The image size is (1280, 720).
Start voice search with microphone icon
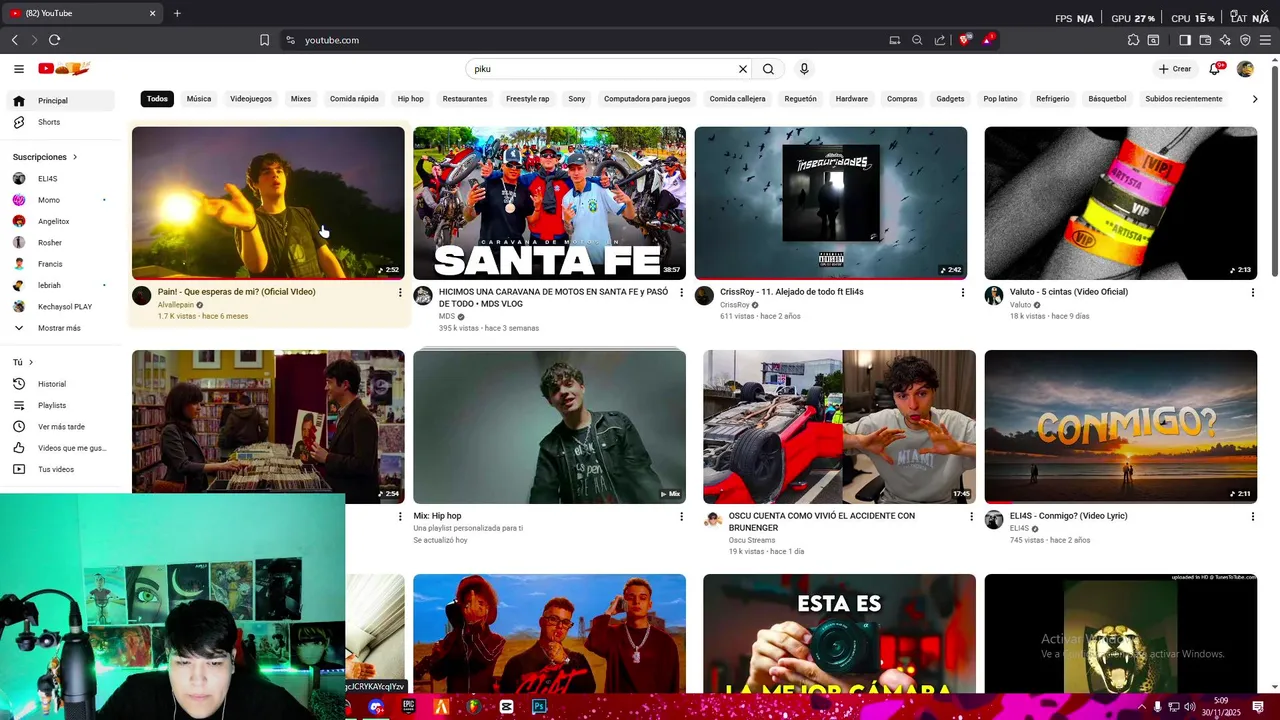(x=804, y=69)
